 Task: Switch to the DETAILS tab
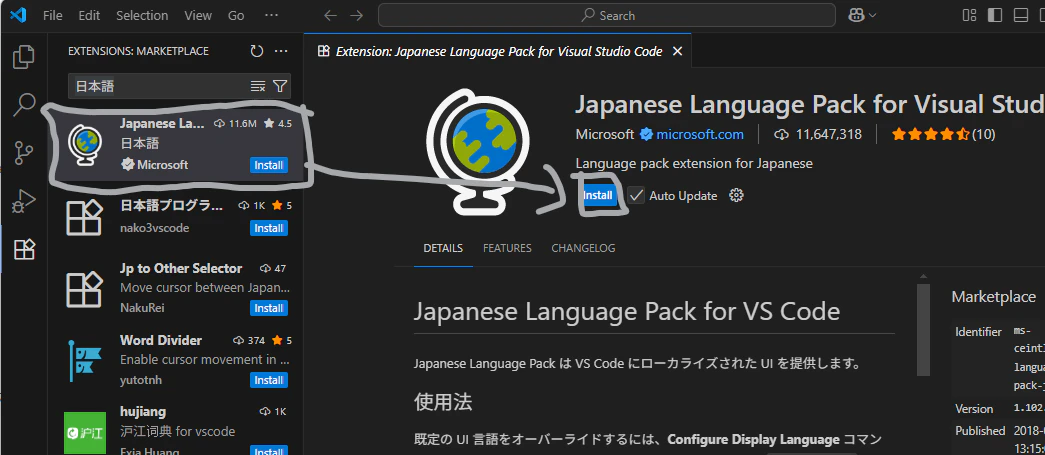pos(443,248)
